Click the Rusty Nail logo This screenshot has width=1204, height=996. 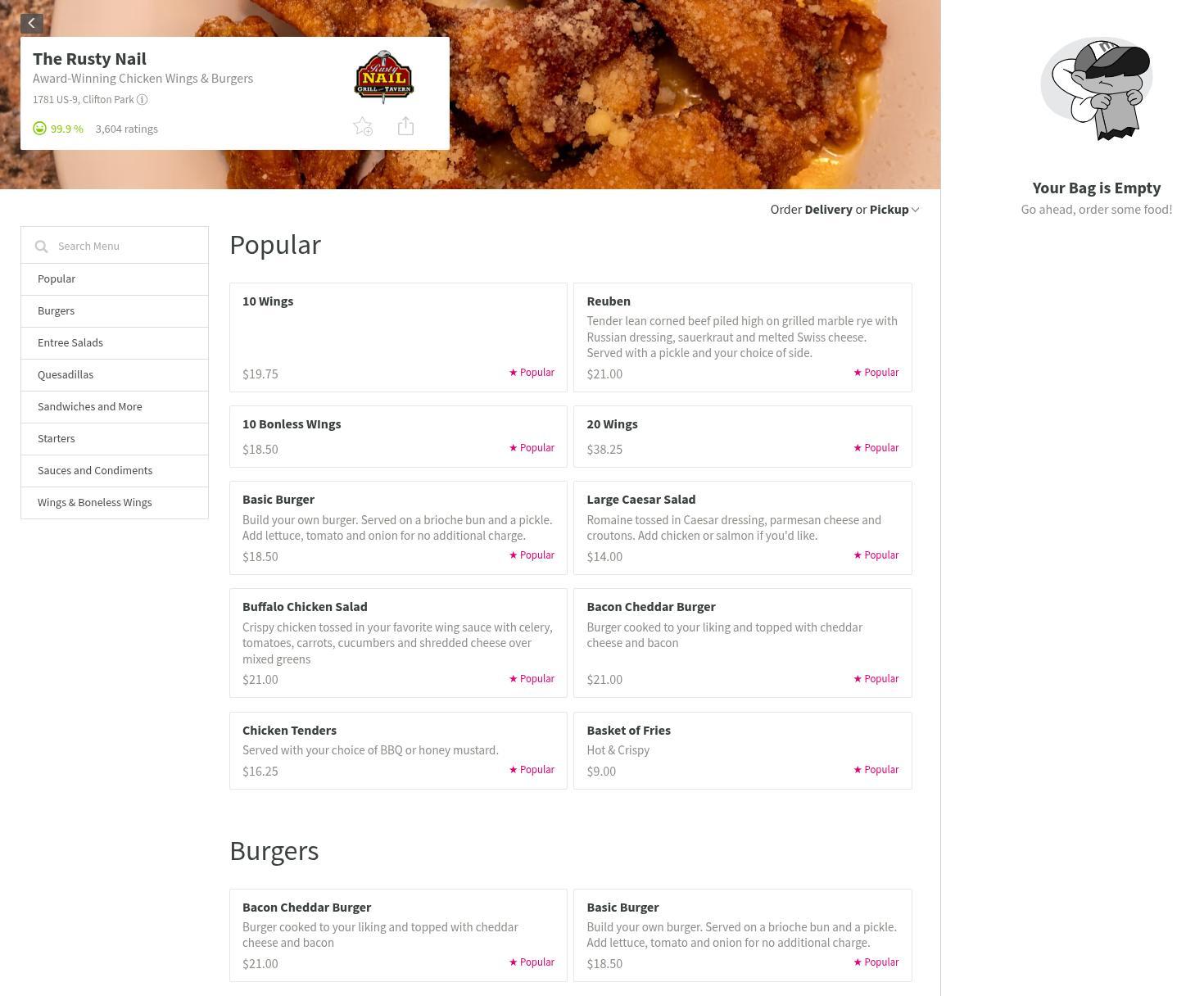coord(383,77)
